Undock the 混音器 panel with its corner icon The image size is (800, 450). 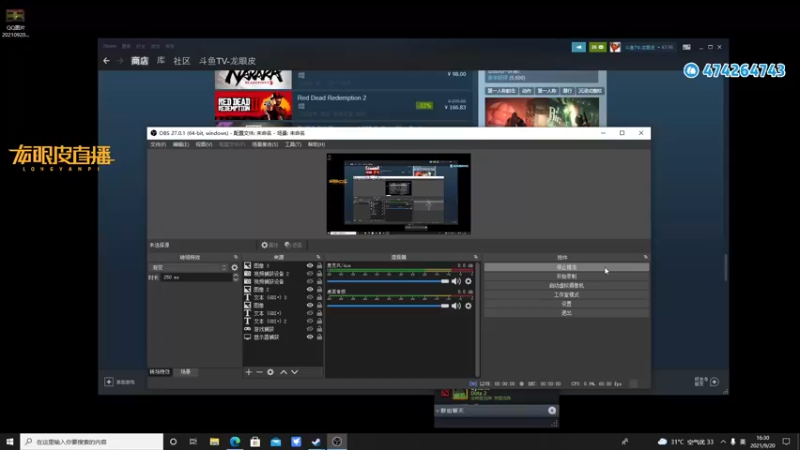pos(476,257)
